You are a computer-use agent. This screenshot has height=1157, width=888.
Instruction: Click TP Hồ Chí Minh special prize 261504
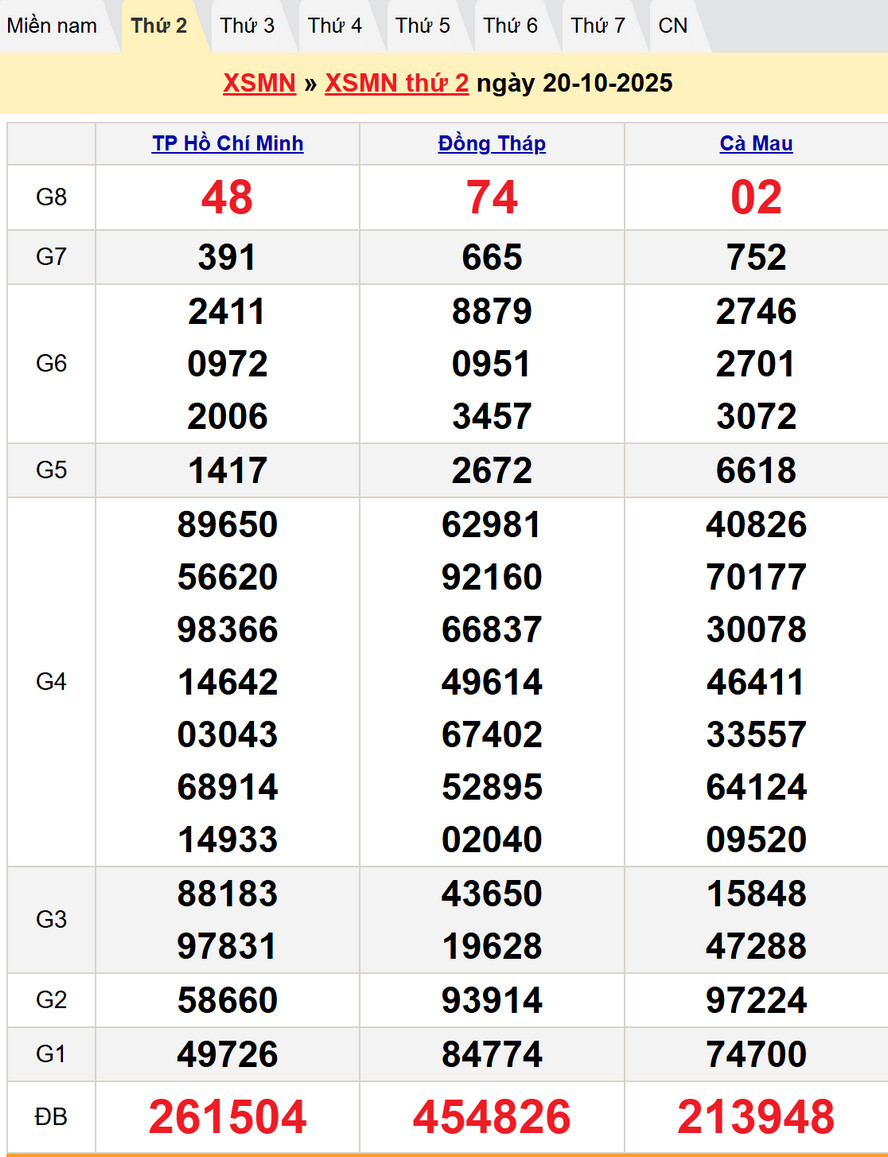pyautogui.click(x=227, y=1117)
